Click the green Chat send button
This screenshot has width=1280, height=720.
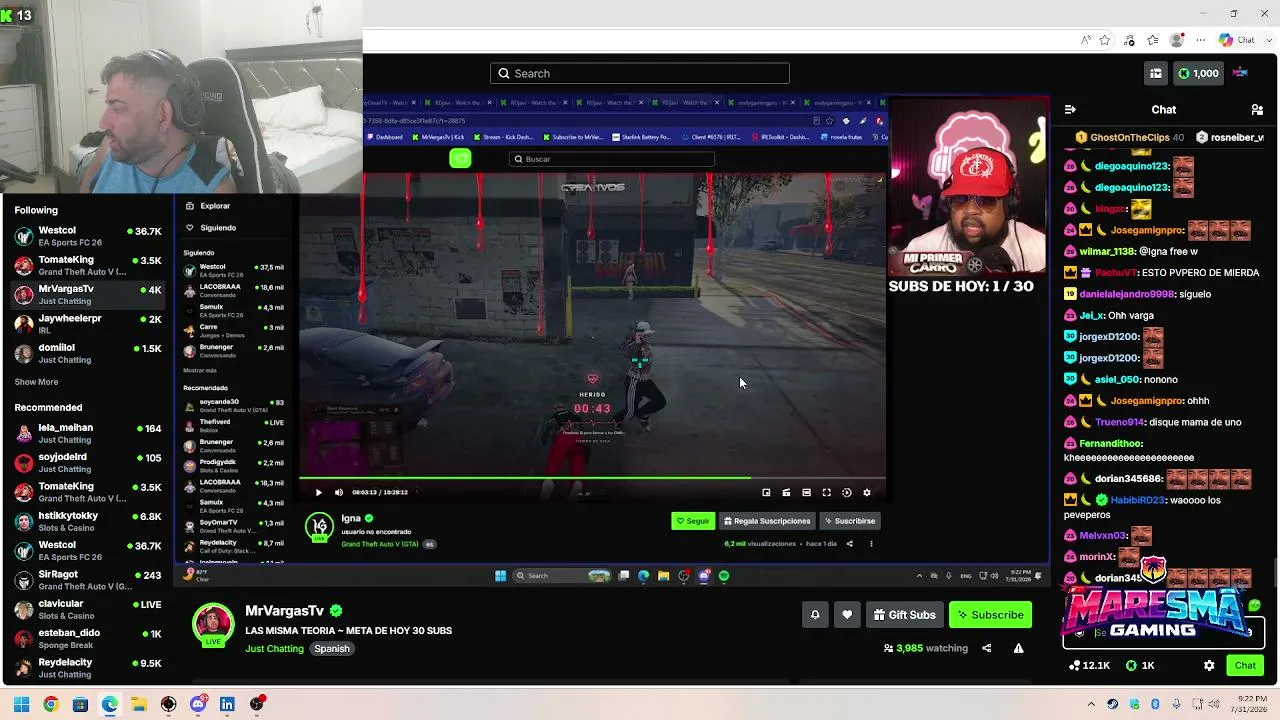point(1245,666)
